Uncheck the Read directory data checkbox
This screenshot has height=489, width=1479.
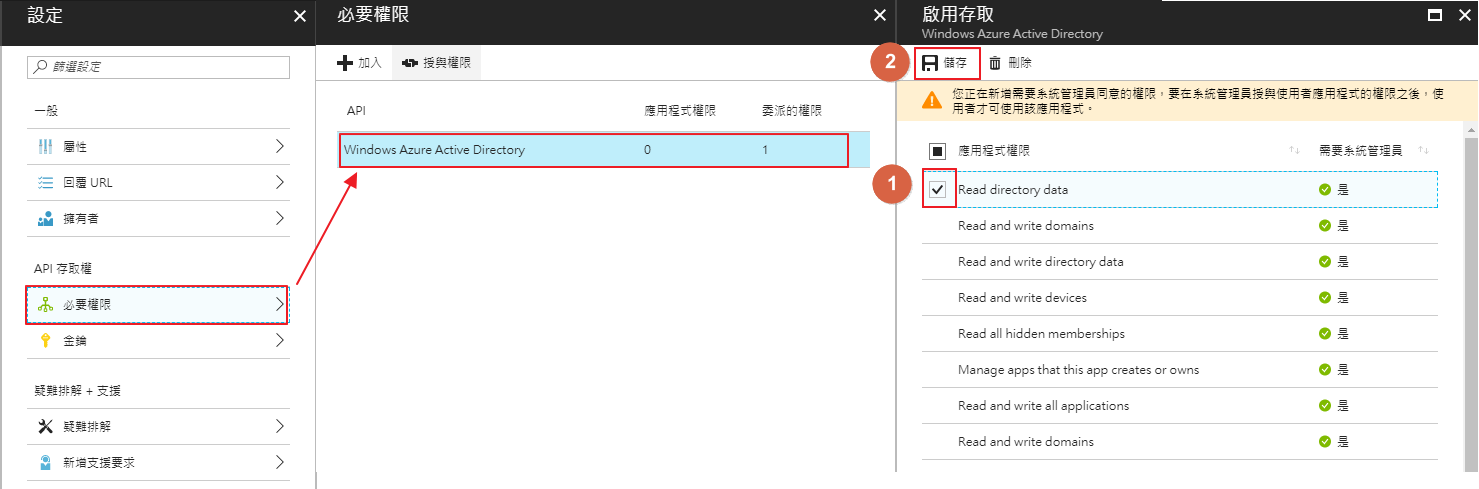click(938, 189)
